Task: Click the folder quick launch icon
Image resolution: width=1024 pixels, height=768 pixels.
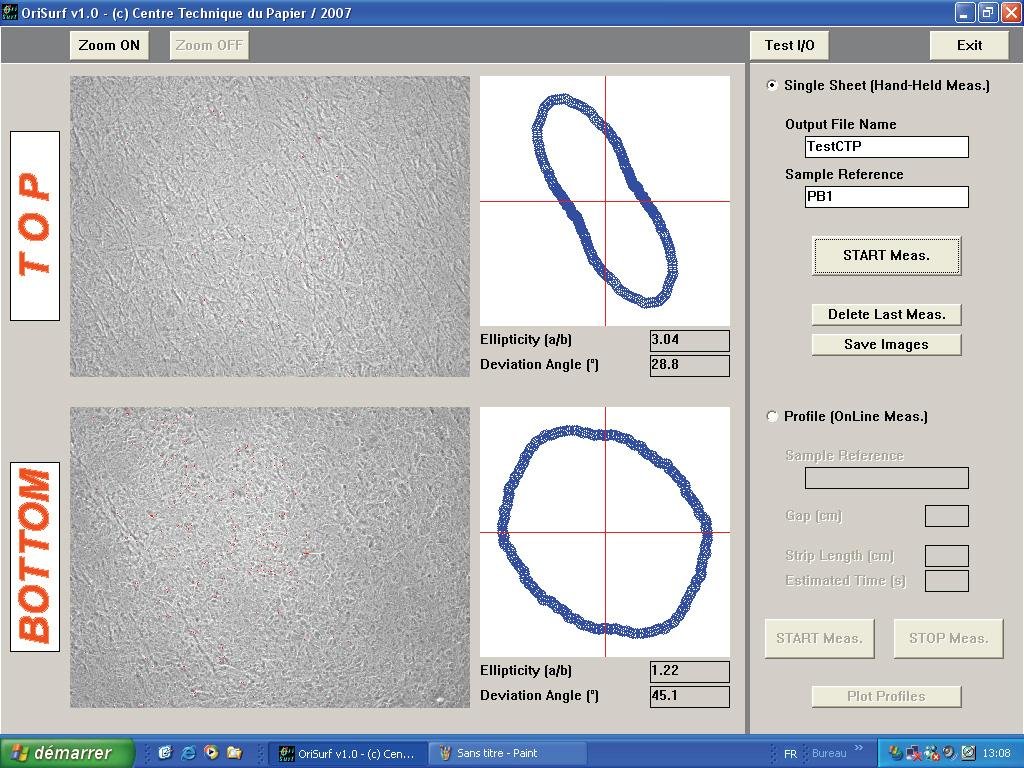Action: [x=234, y=753]
